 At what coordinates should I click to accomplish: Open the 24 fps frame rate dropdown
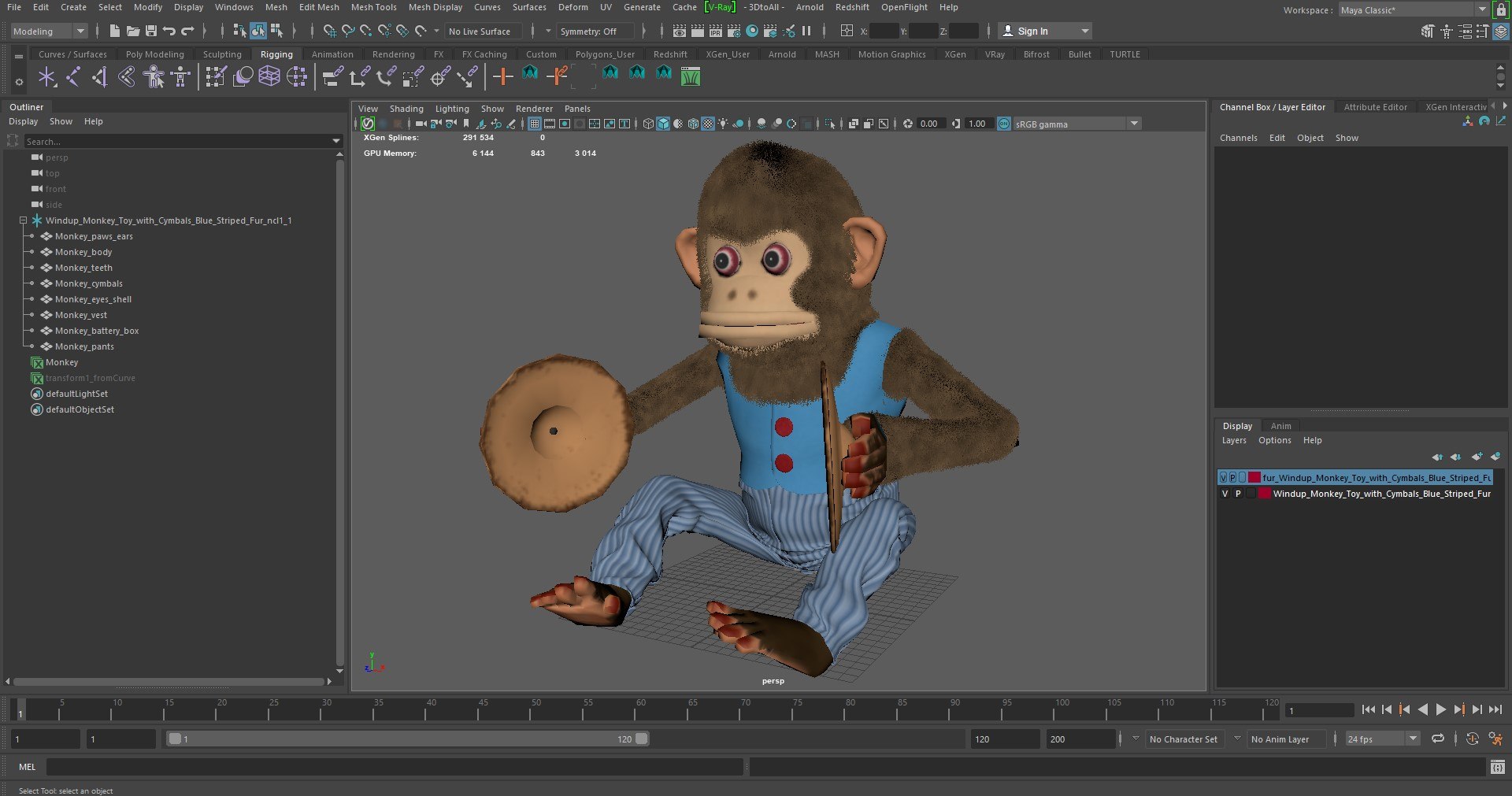tap(1382, 739)
